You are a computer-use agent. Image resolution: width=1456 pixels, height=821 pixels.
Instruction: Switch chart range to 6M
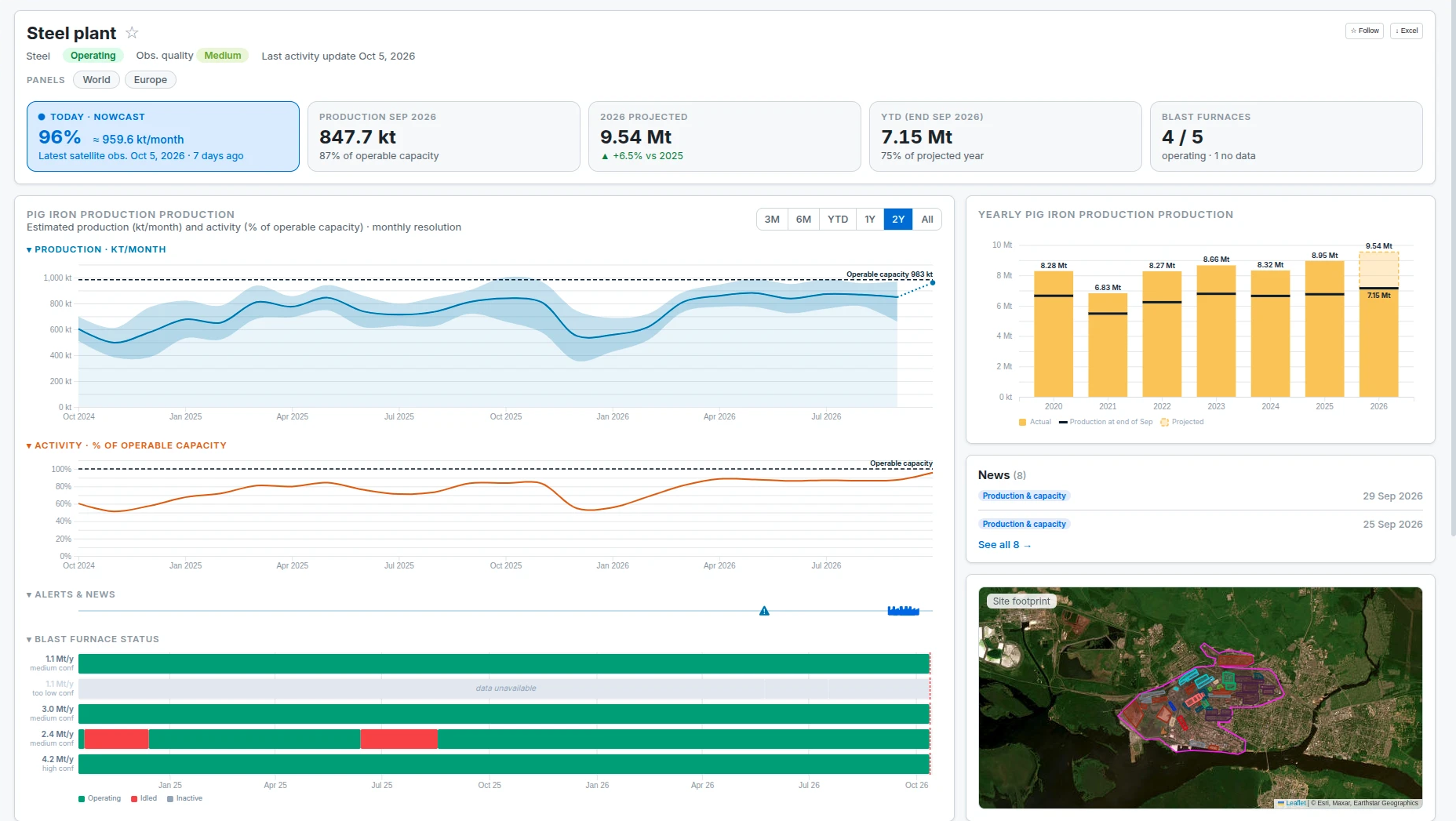tap(803, 220)
